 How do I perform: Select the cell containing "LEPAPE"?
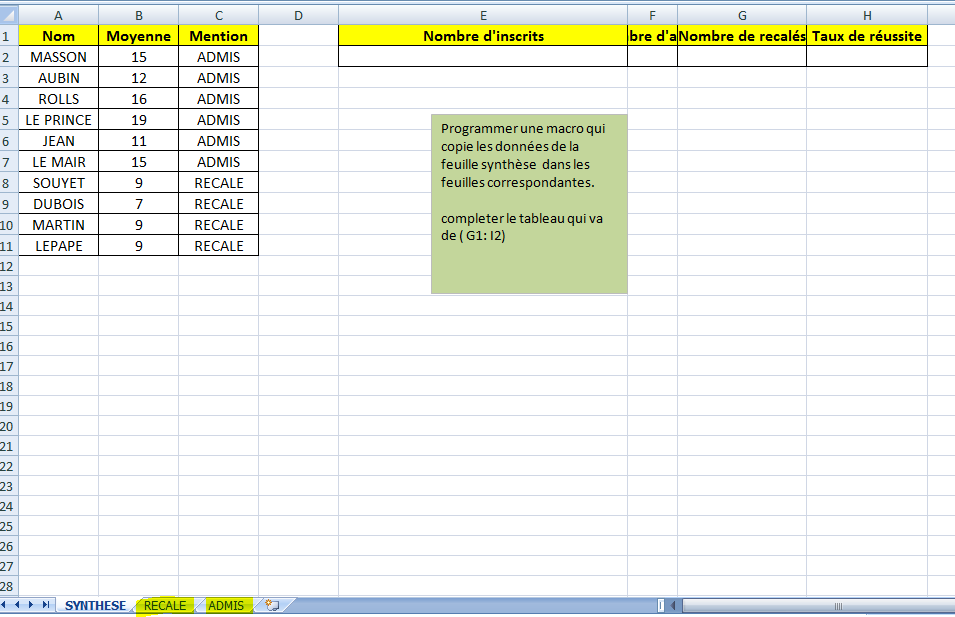58,246
